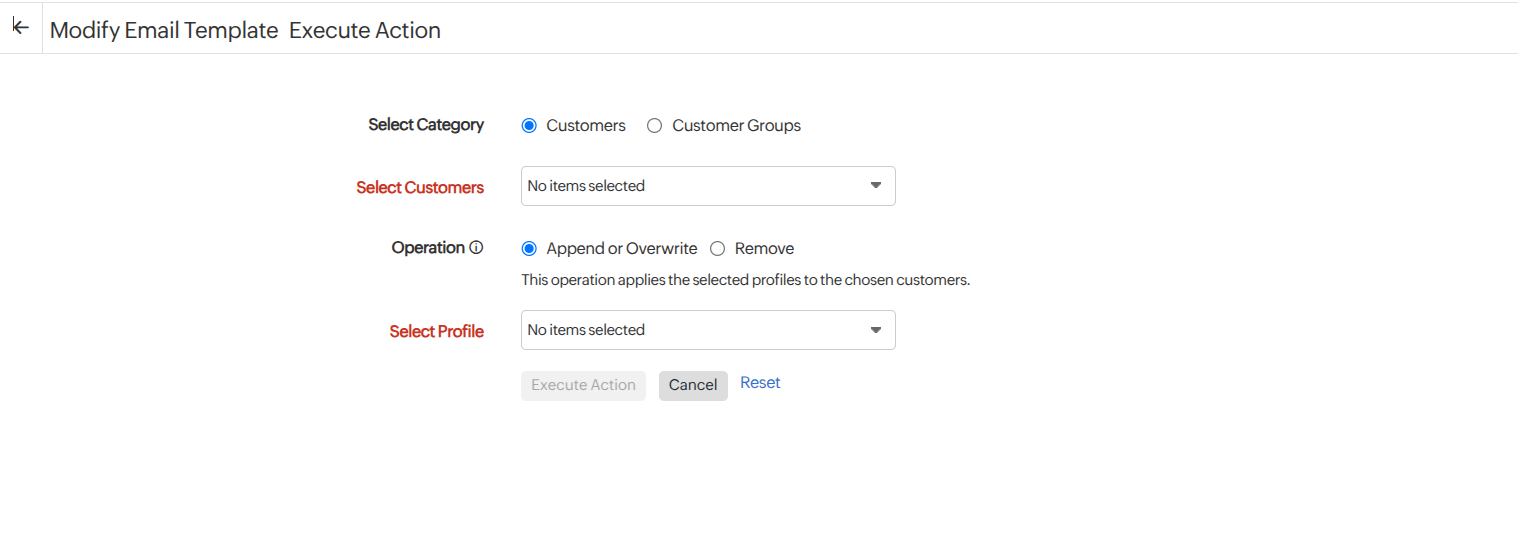
Task: Click the Customer Groups label text
Action: (x=736, y=126)
